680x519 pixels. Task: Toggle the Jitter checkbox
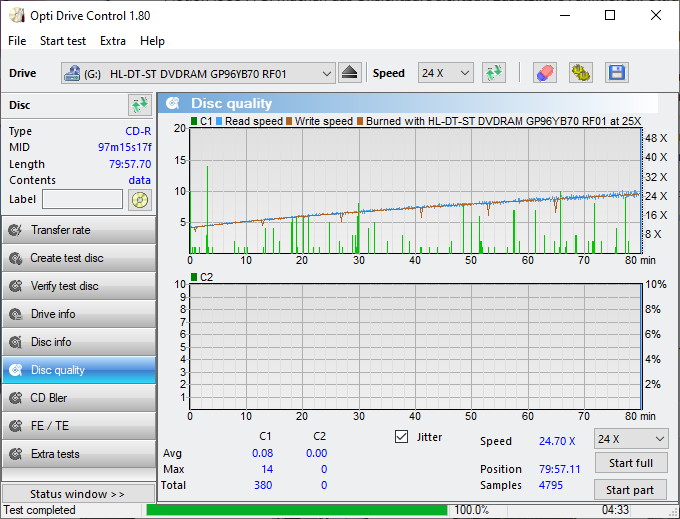point(402,437)
